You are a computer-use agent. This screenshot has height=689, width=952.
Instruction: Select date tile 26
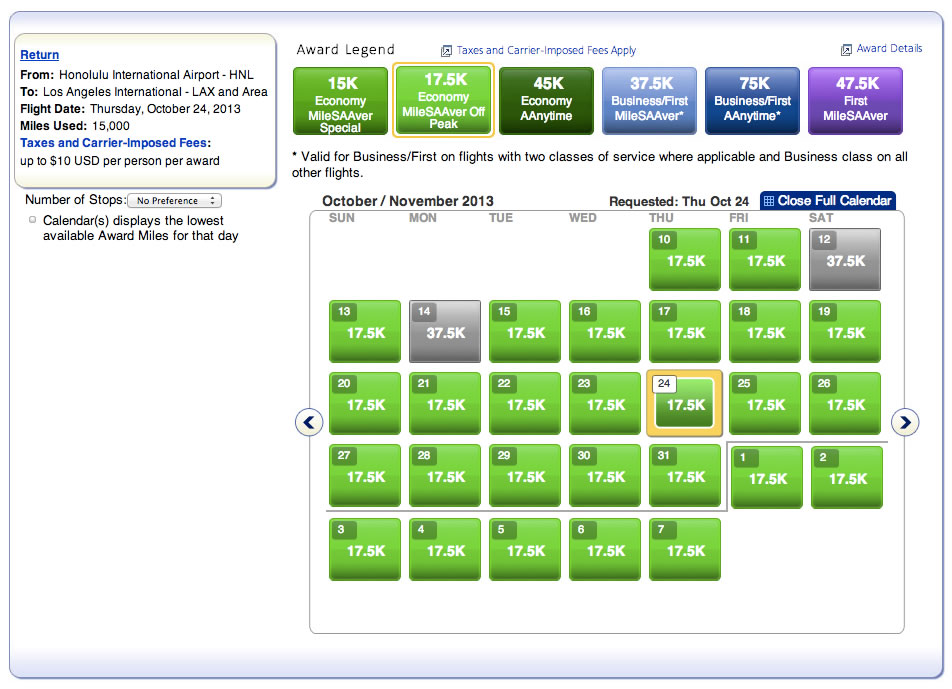click(845, 404)
